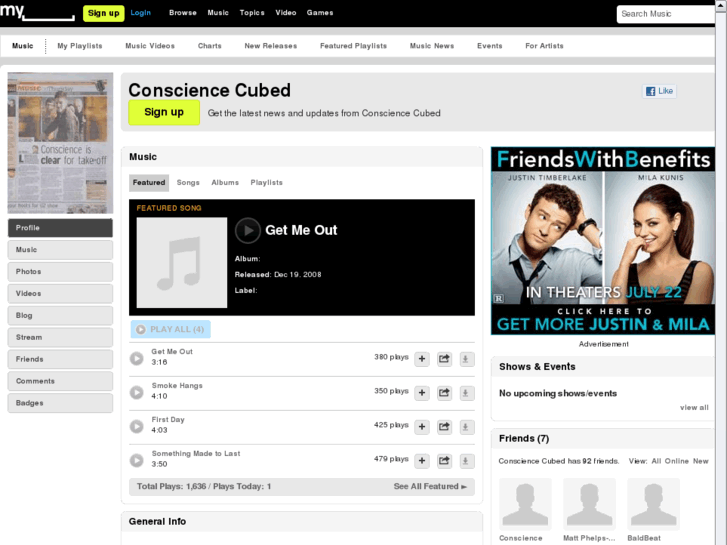Play the Something Made to Last track
Screen dimensions: 727x545
(136, 460)
